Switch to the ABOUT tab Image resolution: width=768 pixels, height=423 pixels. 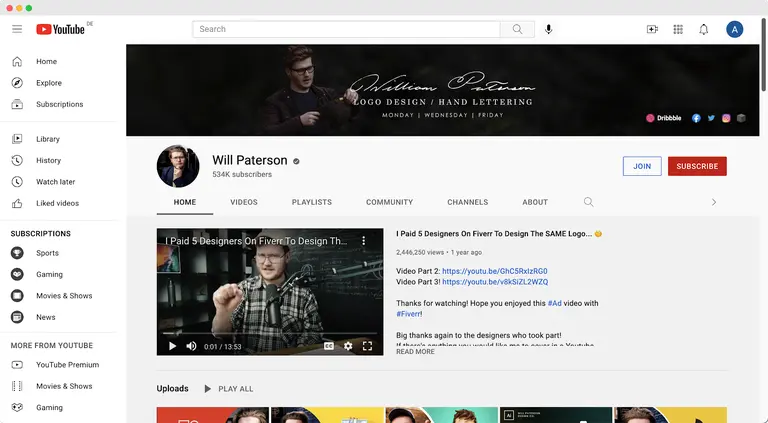(x=535, y=202)
